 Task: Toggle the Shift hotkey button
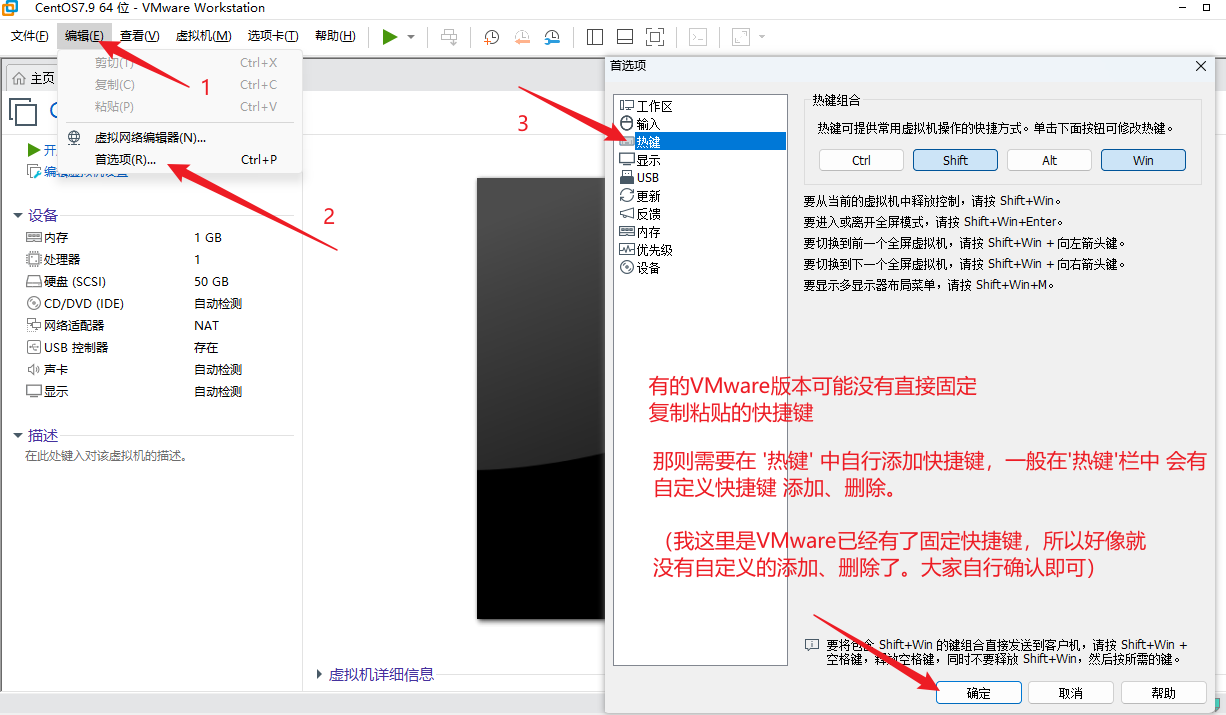tap(955, 160)
